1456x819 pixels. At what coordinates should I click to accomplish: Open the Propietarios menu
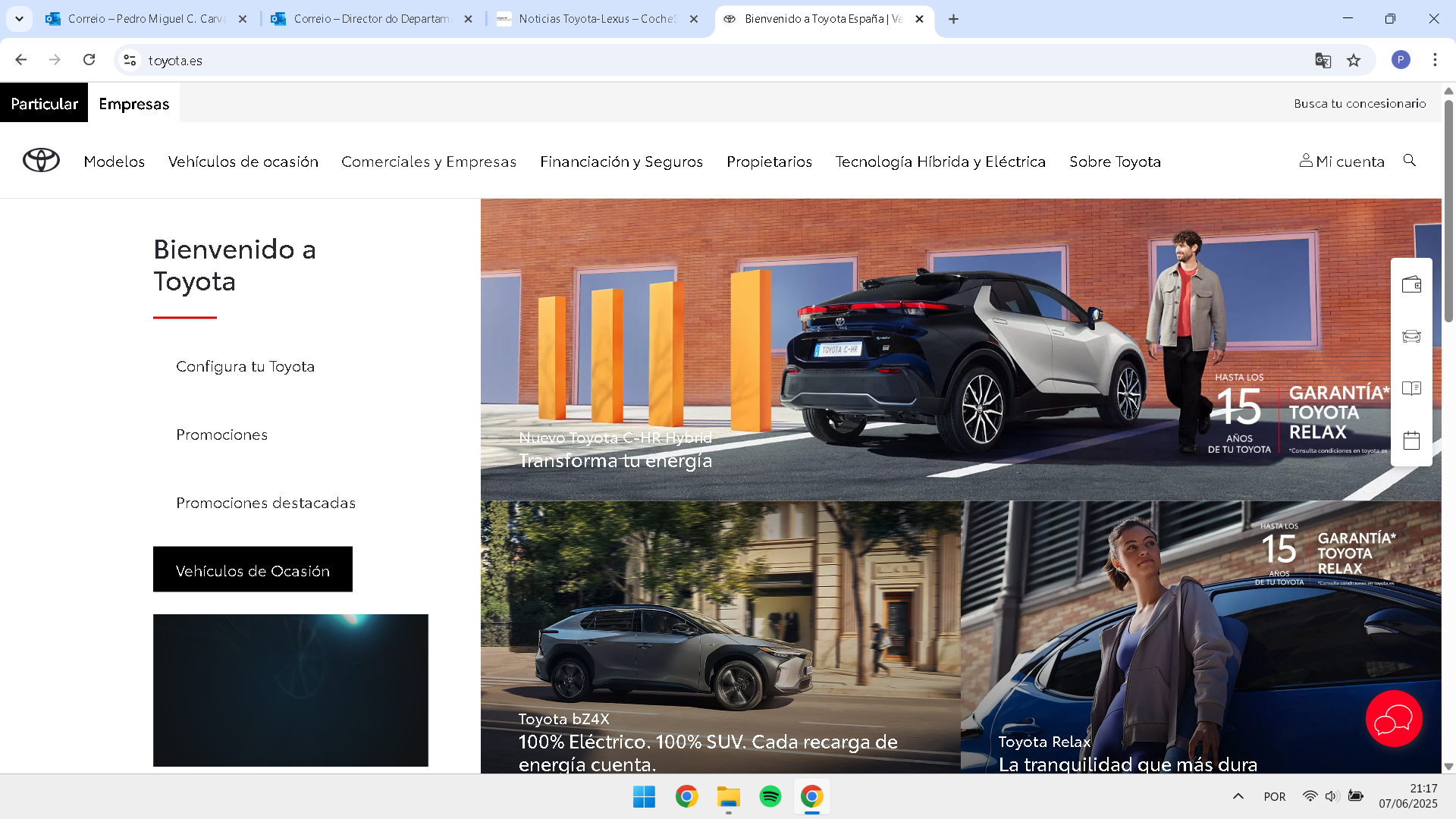coord(769,162)
